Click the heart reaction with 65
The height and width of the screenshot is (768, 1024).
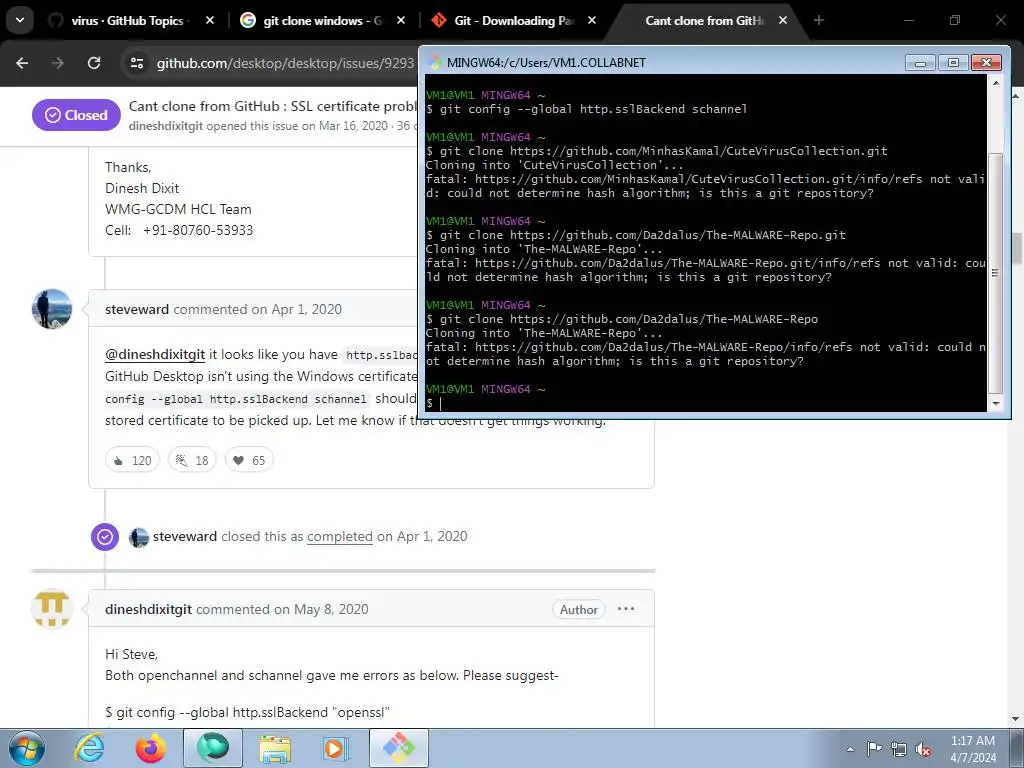coord(249,460)
